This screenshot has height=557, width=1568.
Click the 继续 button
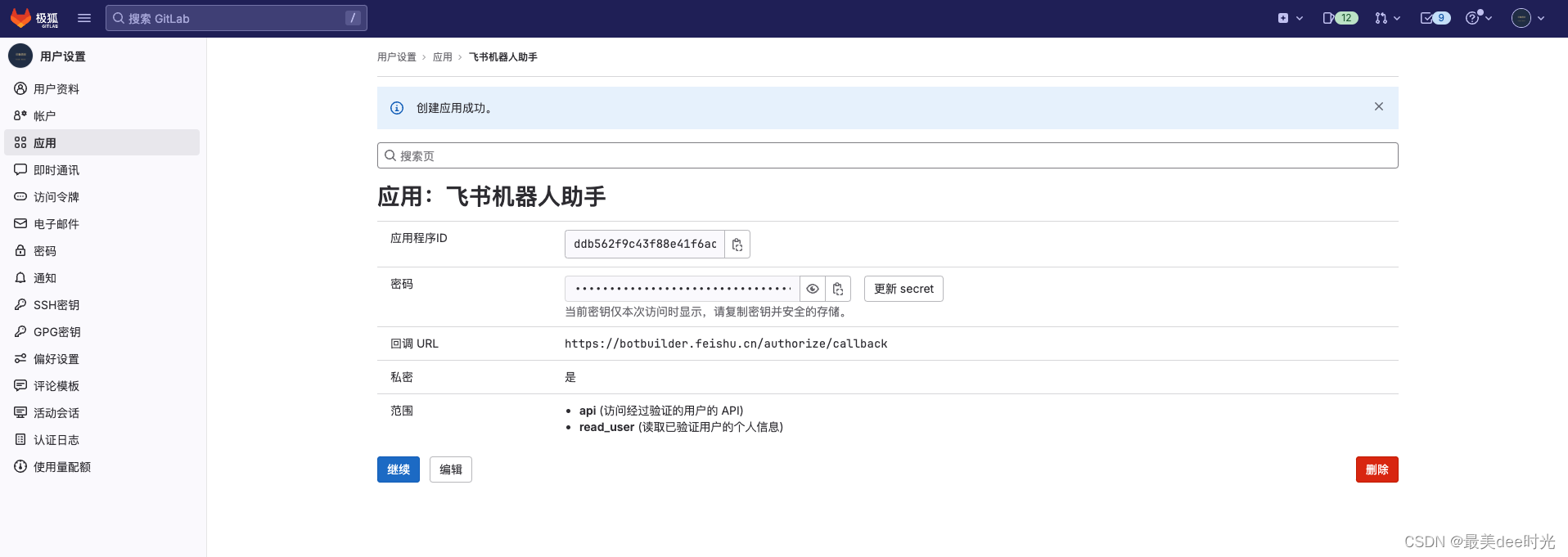click(x=399, y=469)
